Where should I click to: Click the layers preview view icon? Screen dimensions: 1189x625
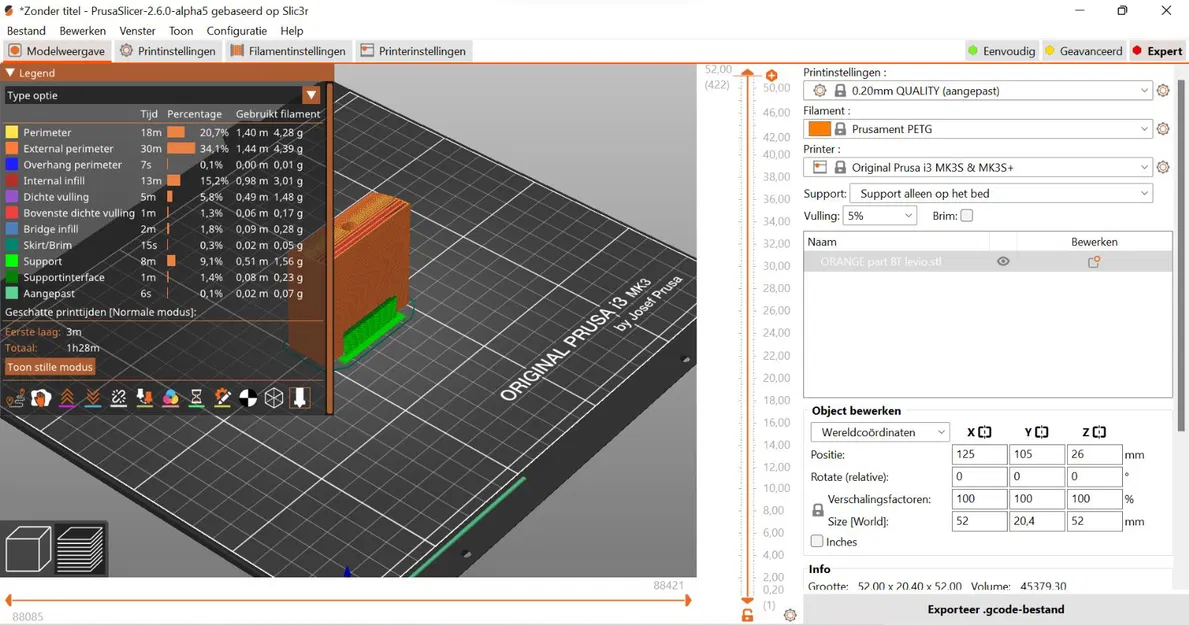80,549
